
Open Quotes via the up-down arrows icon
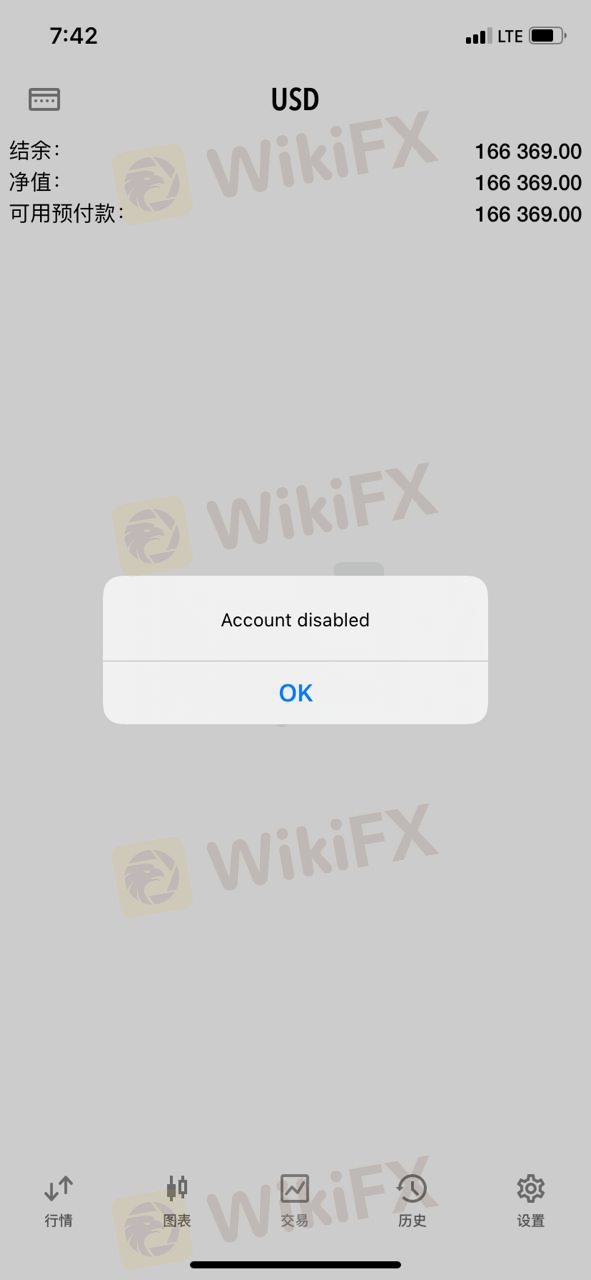point(59,1188)
